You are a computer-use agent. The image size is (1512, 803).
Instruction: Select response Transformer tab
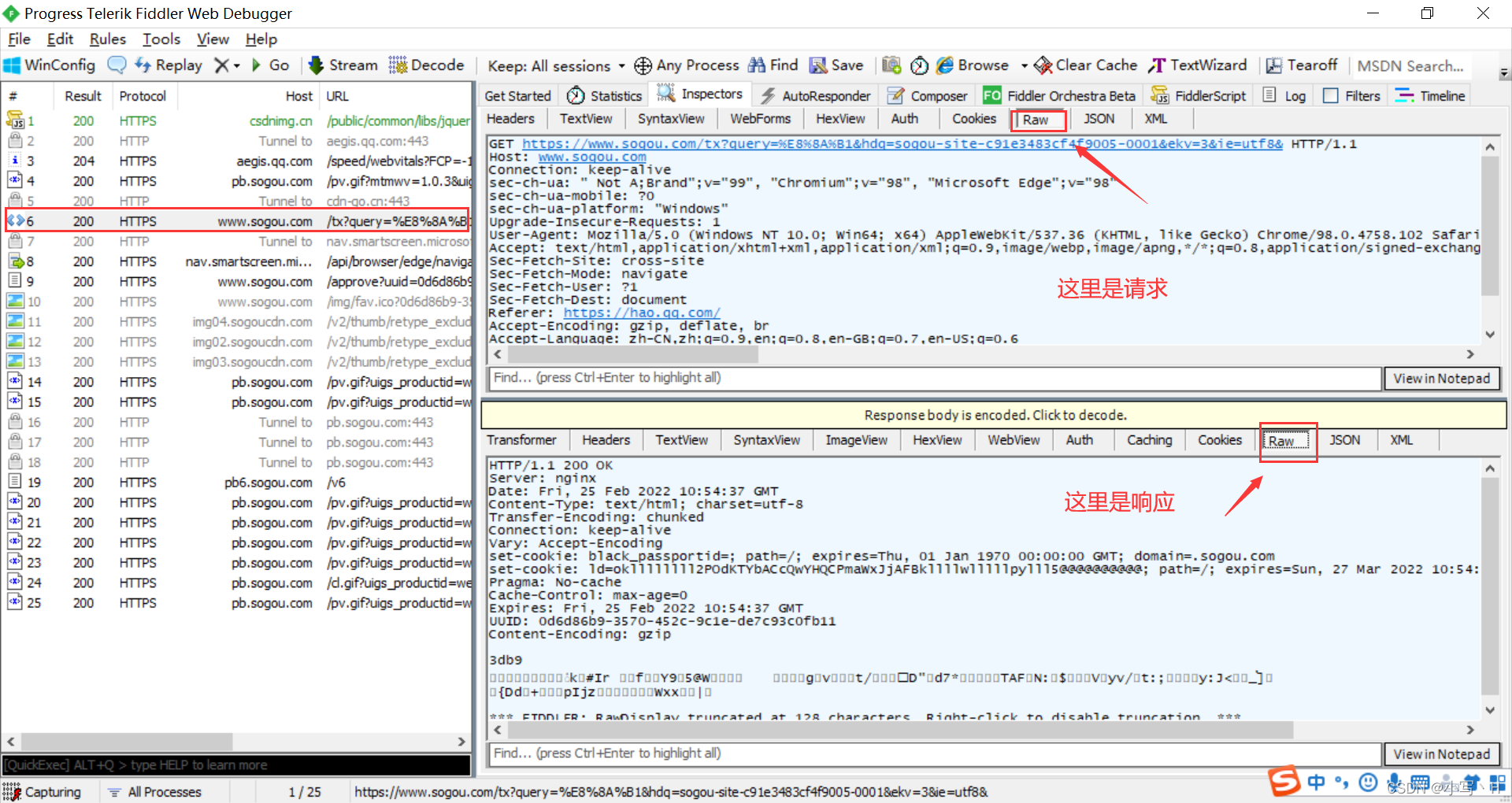click(521, 440)
